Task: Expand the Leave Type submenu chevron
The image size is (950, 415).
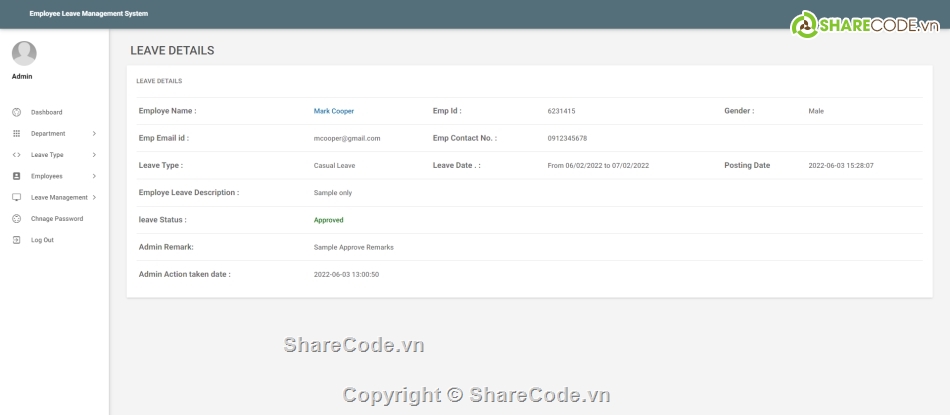Action: click(x=94, y=155)
